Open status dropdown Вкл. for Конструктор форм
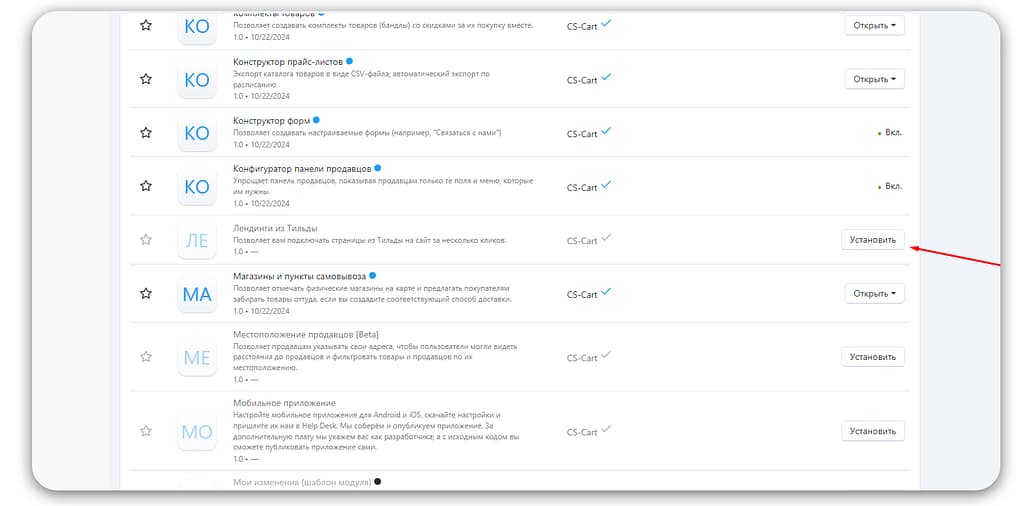Image resolution: width=1024 pixels, height=506 pixels. coord(888,132)
